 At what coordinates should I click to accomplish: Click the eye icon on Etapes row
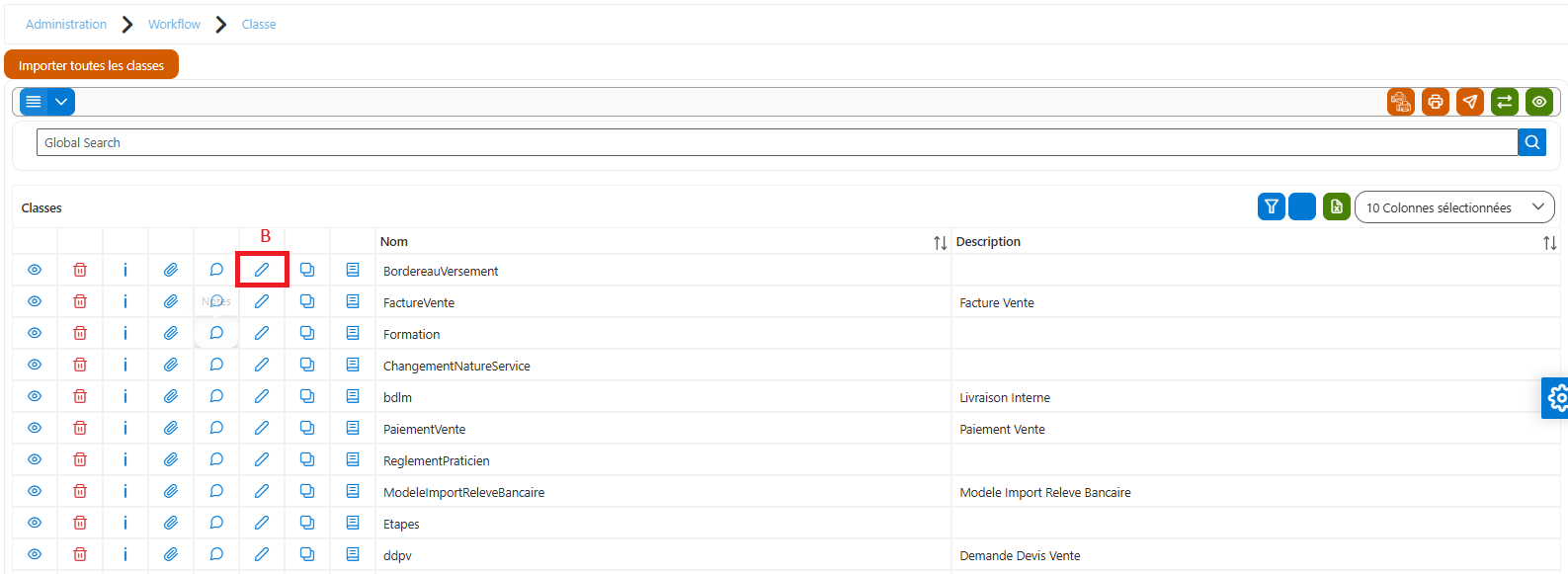coord(35,523)
